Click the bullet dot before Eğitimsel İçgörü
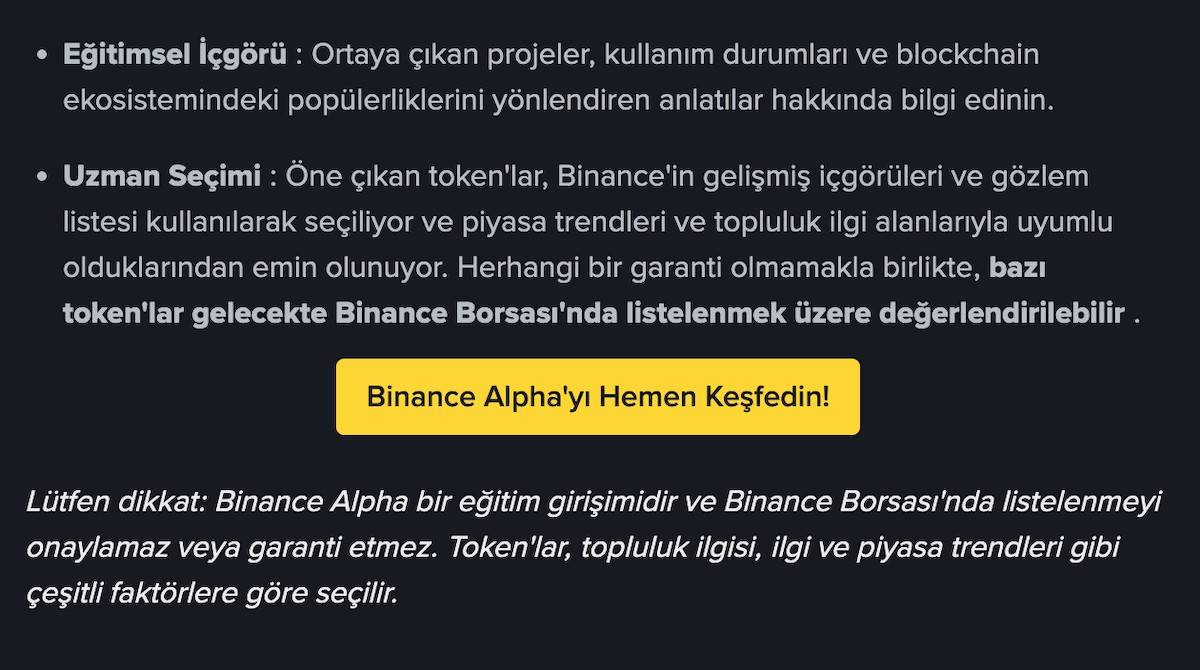1200x670 pixels. 42,55
